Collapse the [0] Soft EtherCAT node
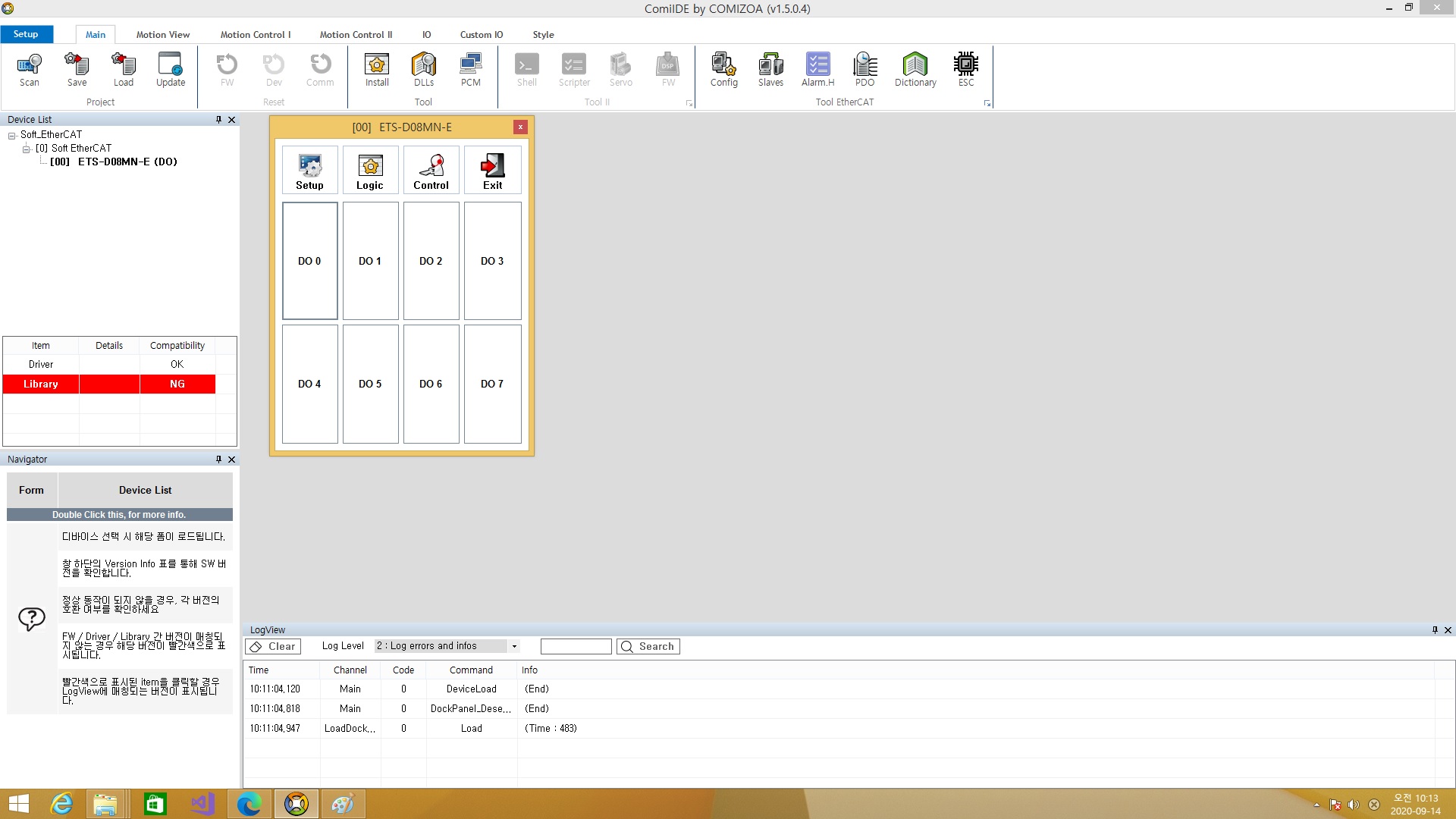Screen dimensions: 1456x819 [27, 149]
